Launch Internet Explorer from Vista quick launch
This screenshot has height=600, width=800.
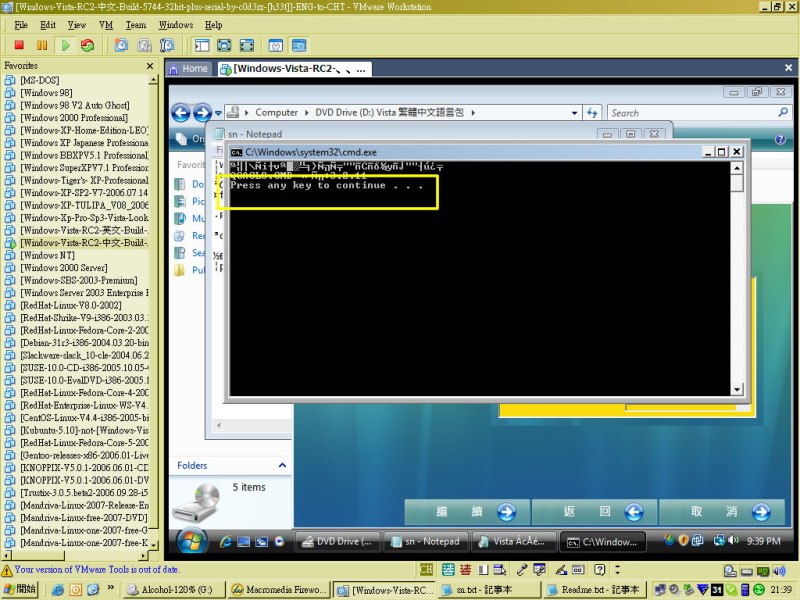(x=226, y=542)
